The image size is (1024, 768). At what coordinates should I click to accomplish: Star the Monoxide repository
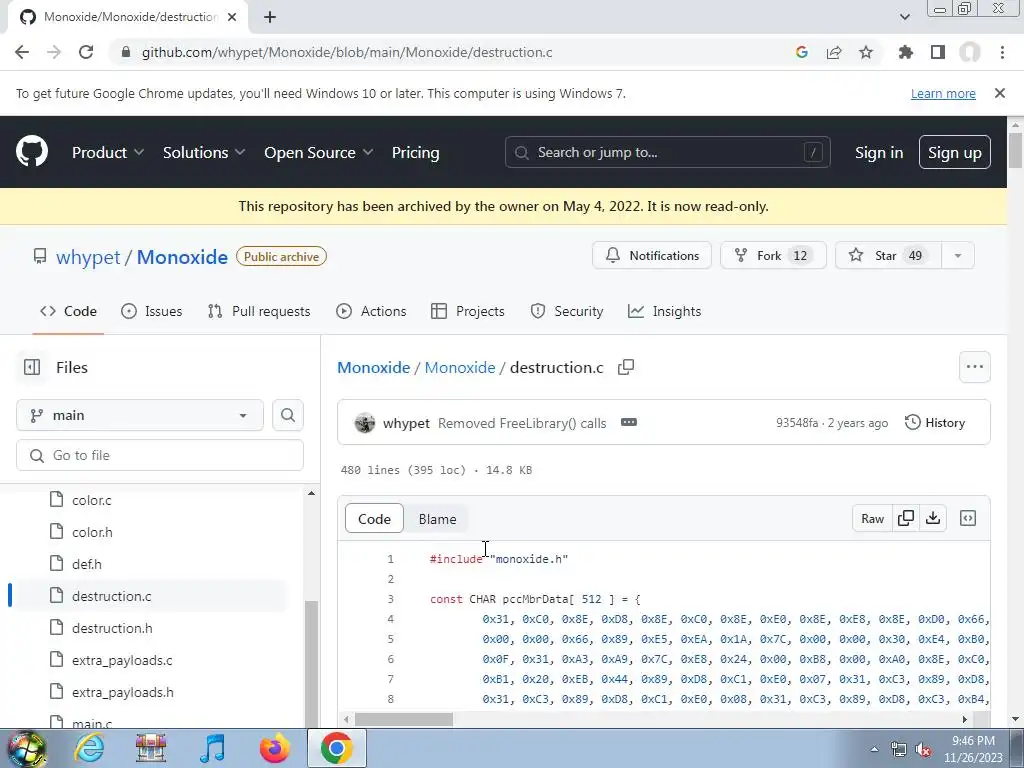[888, 255]
